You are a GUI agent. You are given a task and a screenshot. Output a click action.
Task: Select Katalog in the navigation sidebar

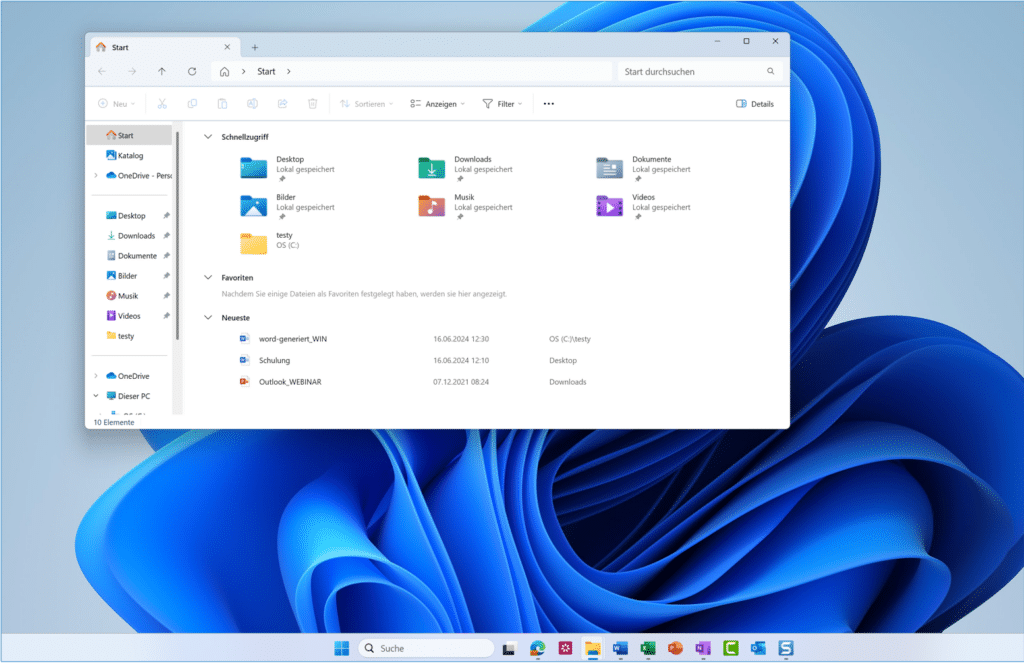click(x=129, y=155)
